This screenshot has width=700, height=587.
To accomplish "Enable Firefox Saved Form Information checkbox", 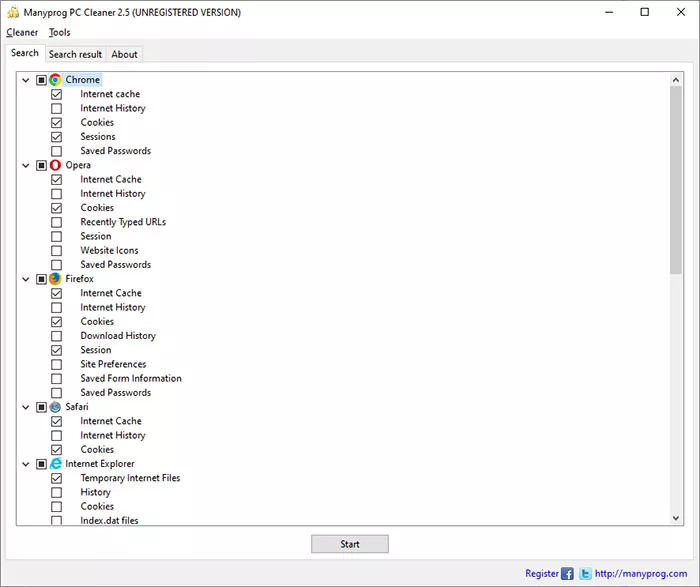I will pyautogui.click(x=56, y=379).
